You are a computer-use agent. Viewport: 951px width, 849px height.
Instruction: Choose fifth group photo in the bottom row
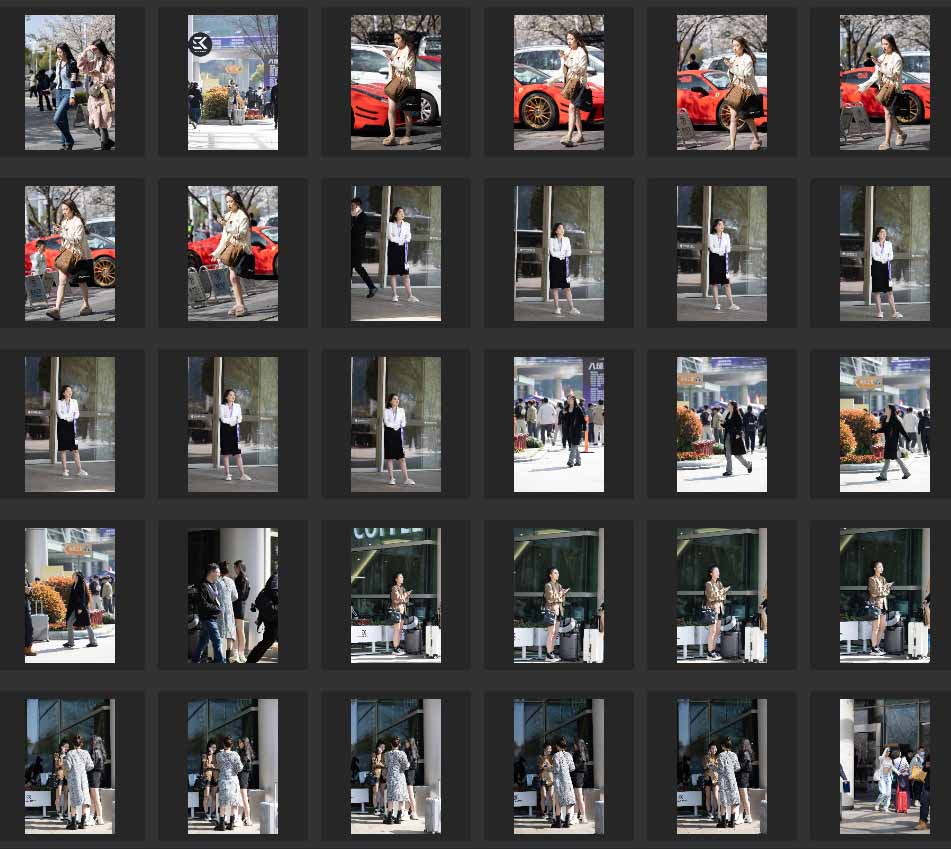coord(722,766)
